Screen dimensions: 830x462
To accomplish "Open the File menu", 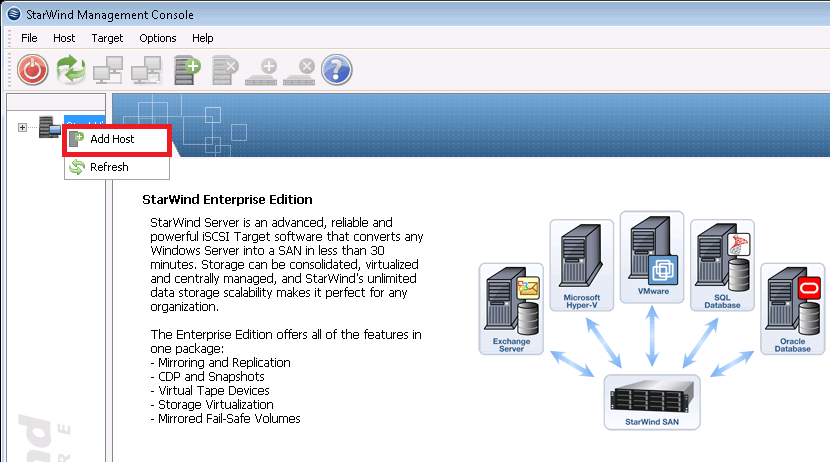I will pos(29,38).
